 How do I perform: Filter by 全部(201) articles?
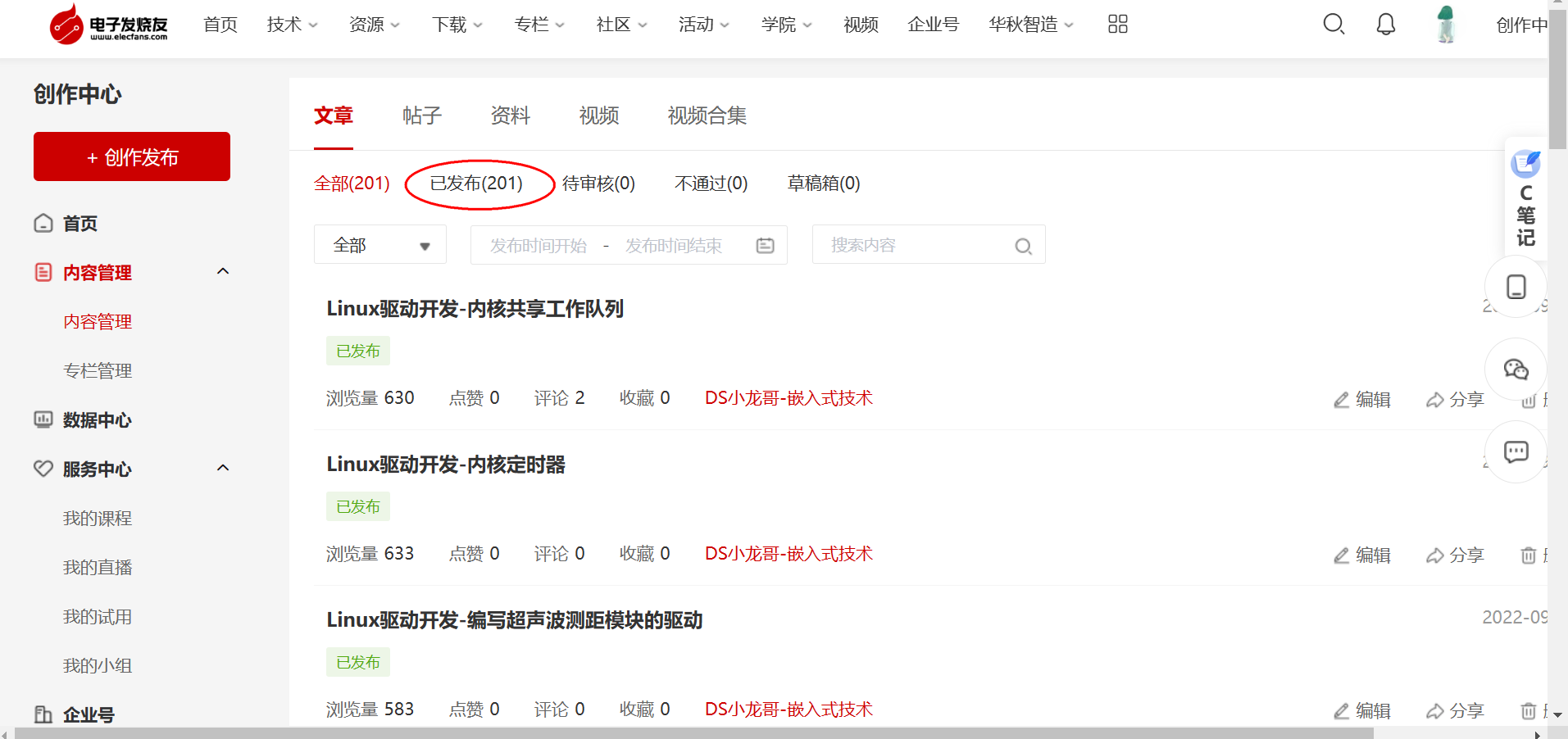point(352,183)
